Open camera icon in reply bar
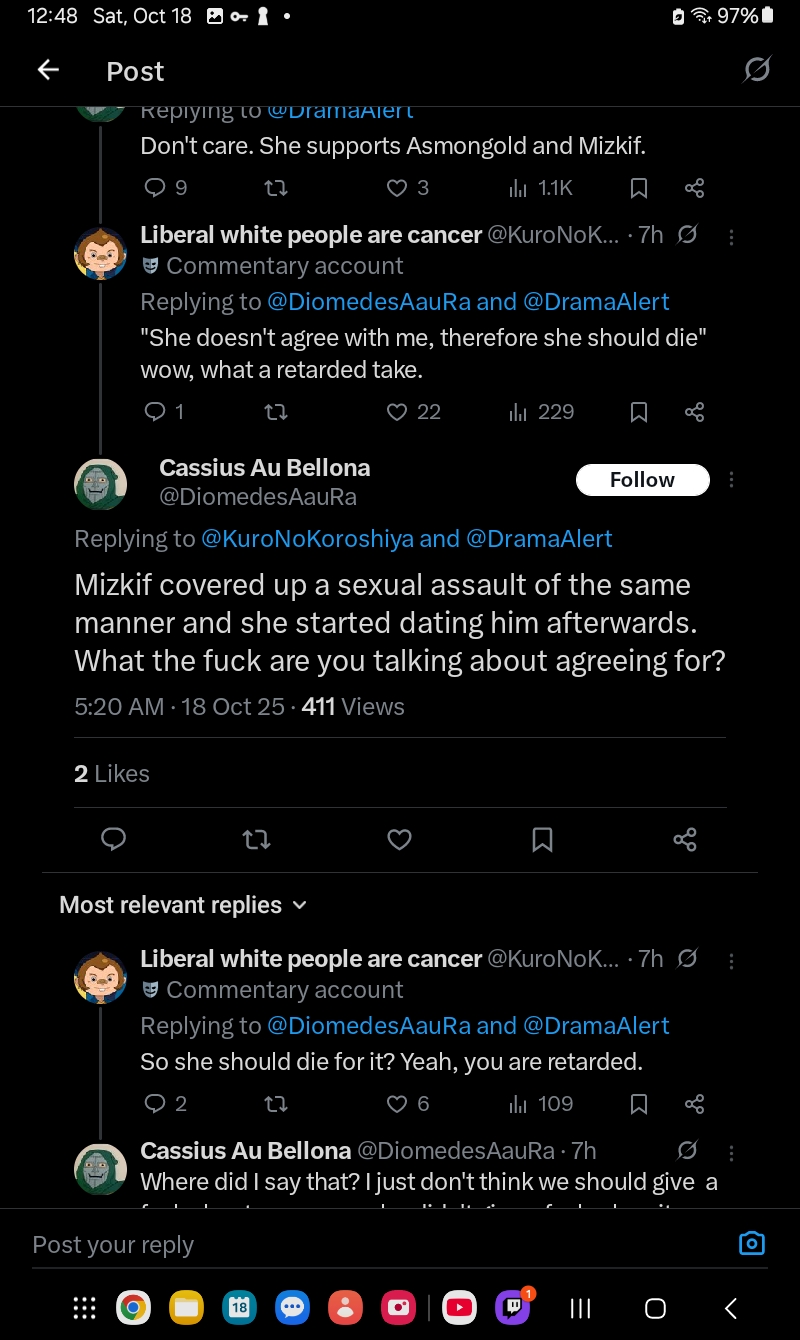Image resolution: width=800 pixels, height=1340 pixels. [x=751, y=1244]
